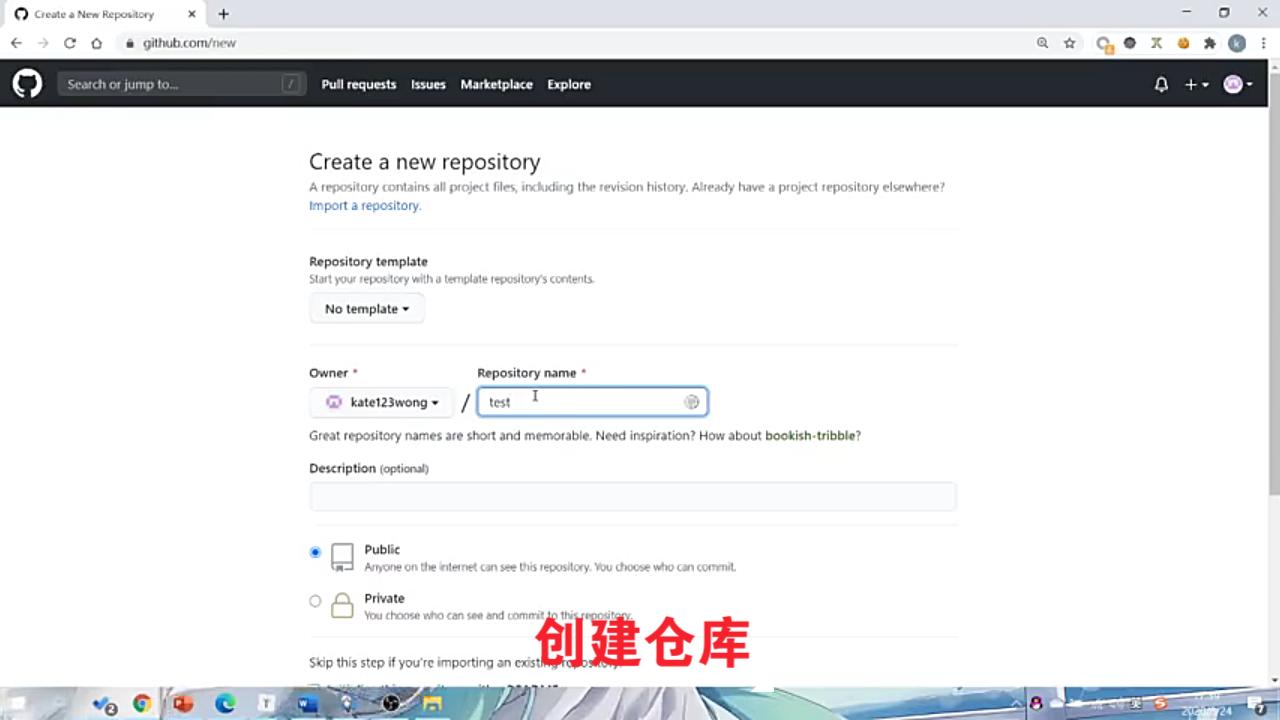Screen dimensions: 1280x720
Task: Bookmark this page with the star
Action: (1070, 43)
